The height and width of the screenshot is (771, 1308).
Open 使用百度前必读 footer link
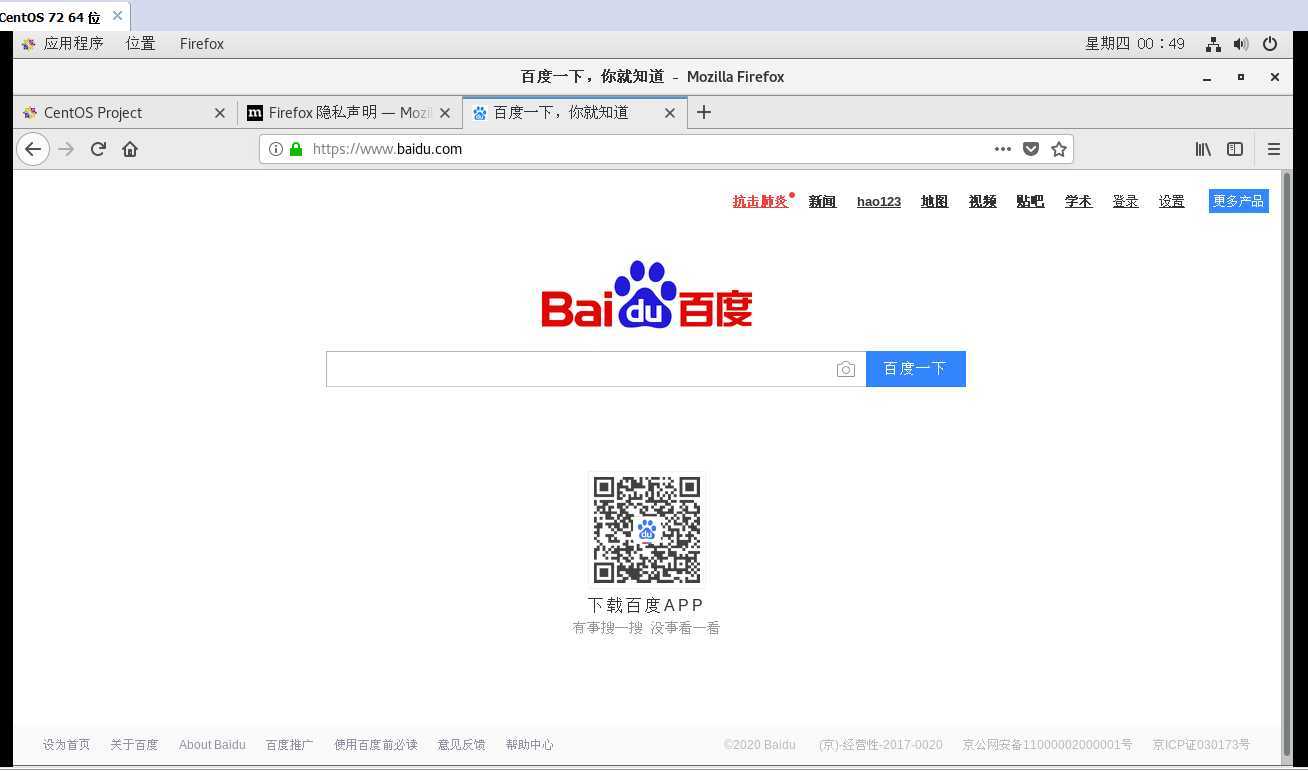click(x=375, y=745)
